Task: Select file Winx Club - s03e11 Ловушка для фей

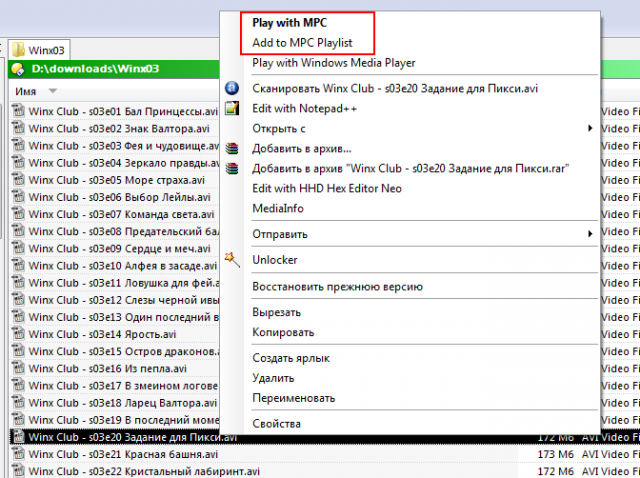Action: pyautogui.click(x=124, y=283)
